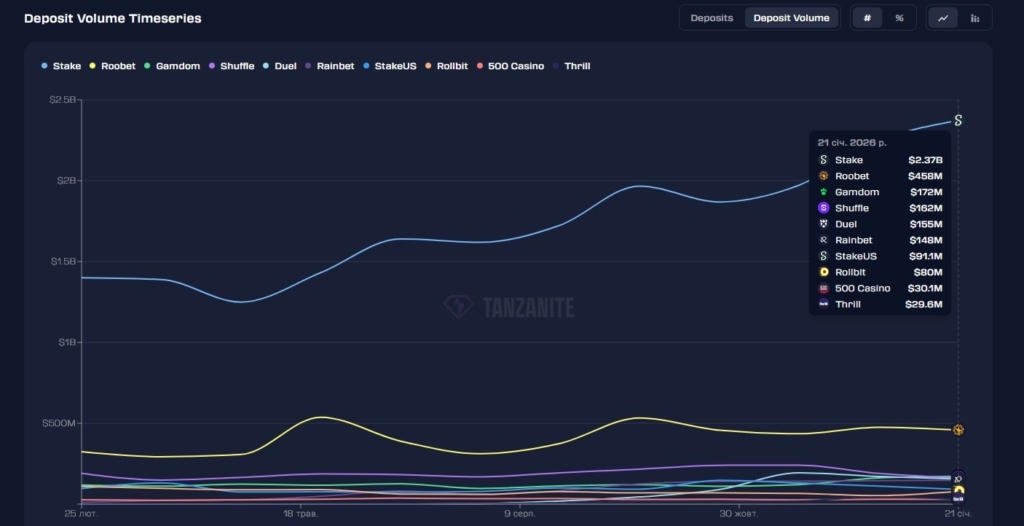Click Stake logo at end of line
The image size is (1024, 526).
[958, 120]
